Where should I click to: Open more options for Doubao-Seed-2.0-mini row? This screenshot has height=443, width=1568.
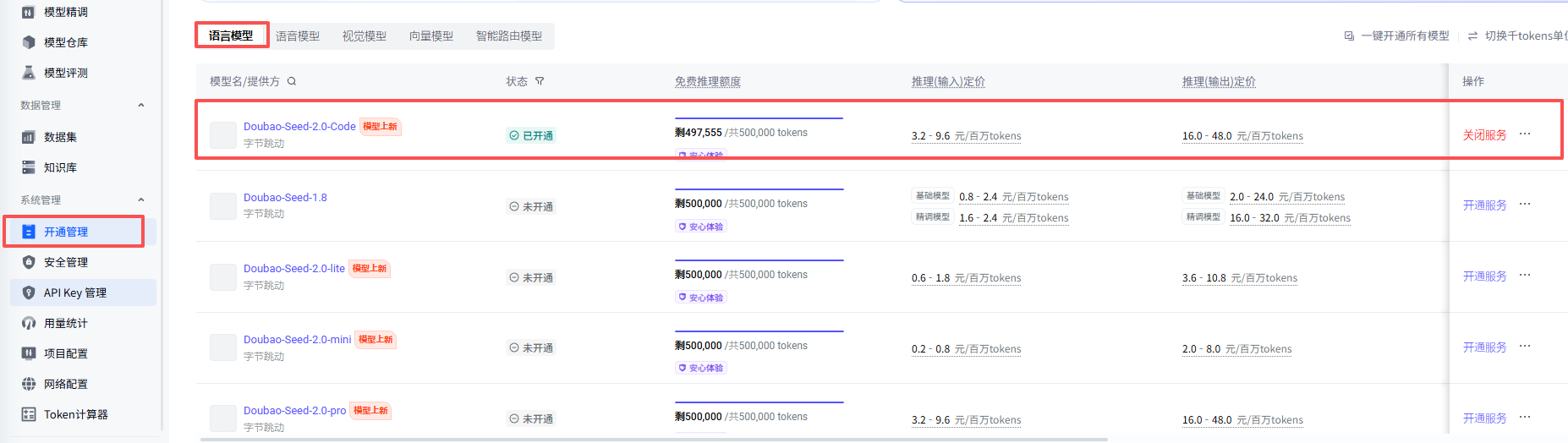coord(1525,346)
